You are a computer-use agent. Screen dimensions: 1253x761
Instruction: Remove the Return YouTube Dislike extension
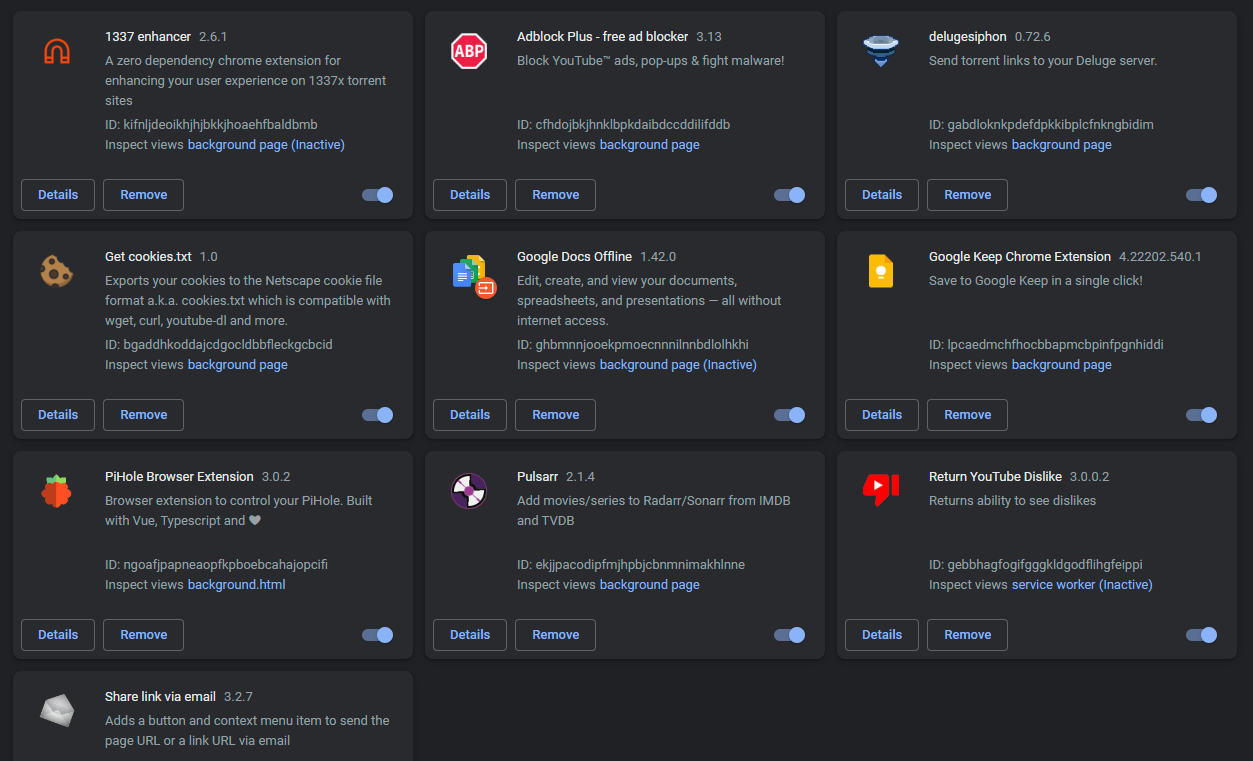point(967,635)
